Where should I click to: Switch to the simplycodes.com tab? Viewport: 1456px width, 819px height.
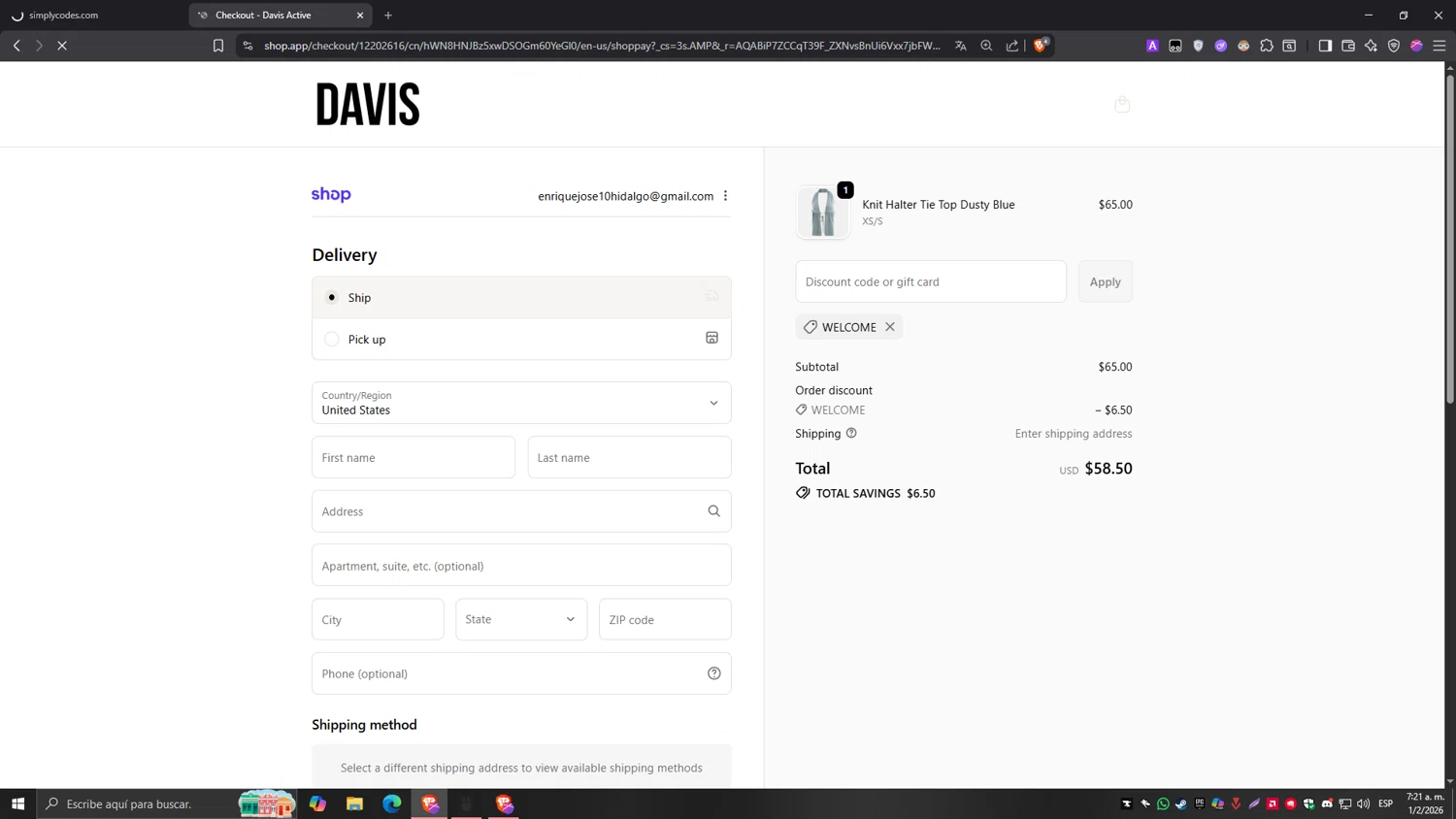pos(93,16)
